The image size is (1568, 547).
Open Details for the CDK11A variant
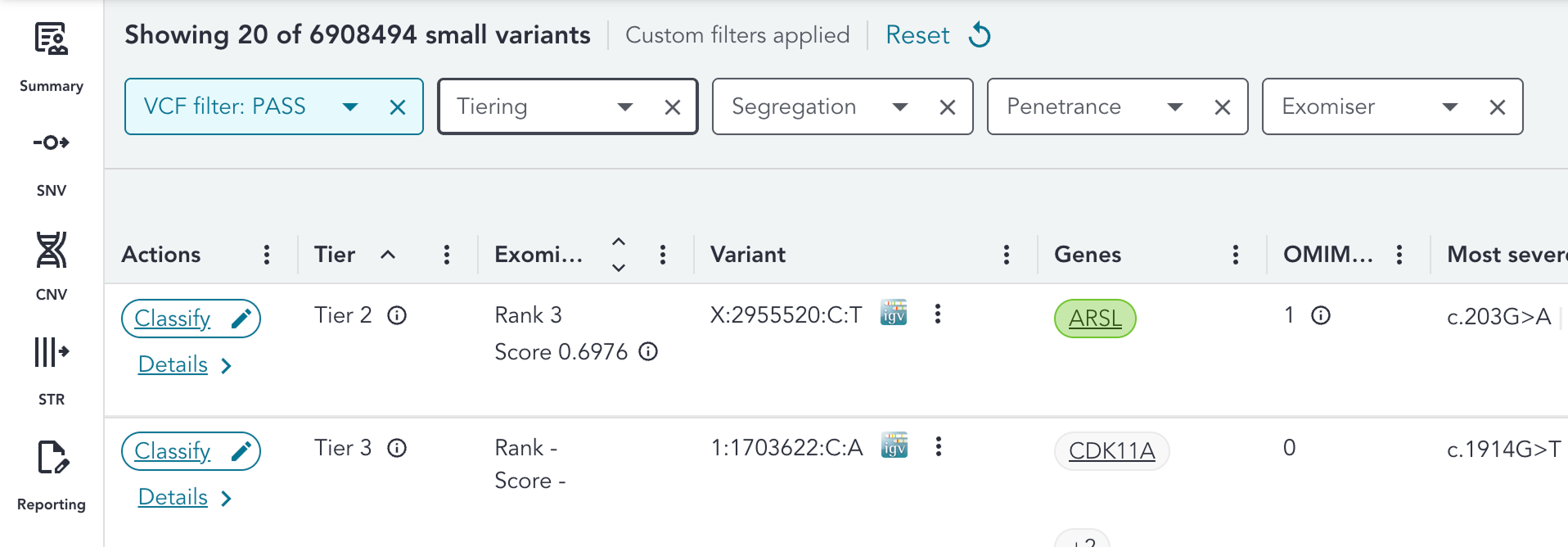click(x=184, y=497)
